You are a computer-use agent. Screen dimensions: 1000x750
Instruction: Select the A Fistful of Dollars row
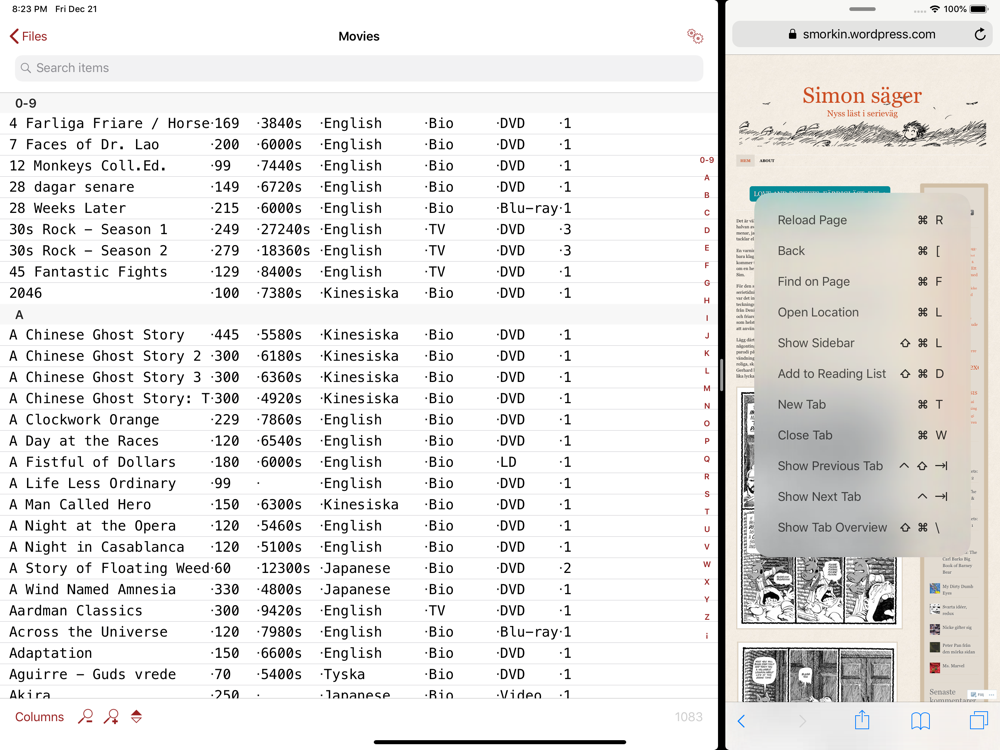[359, 462]
